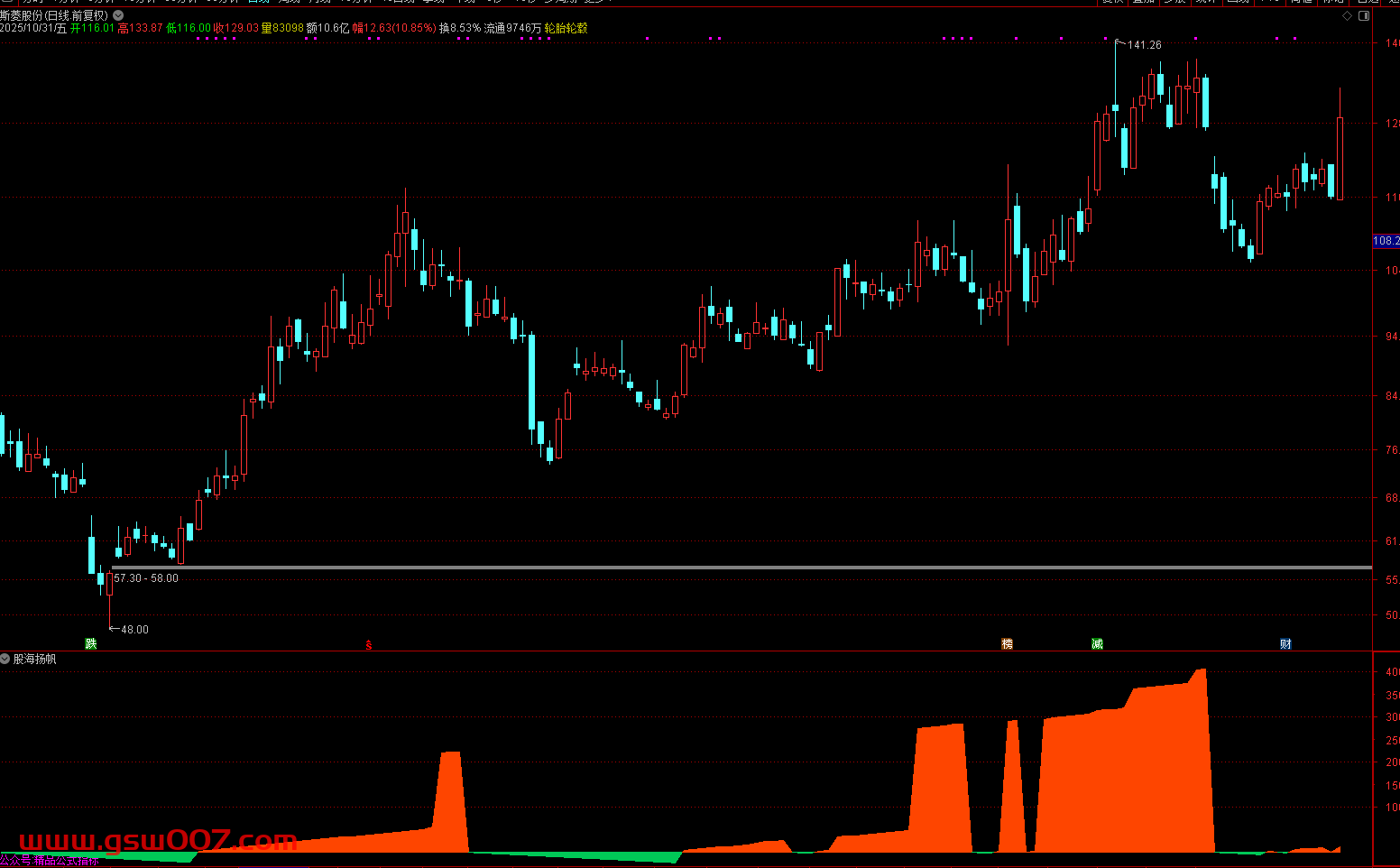Click the diamond icon at chart top-right

coord(1348,16)
